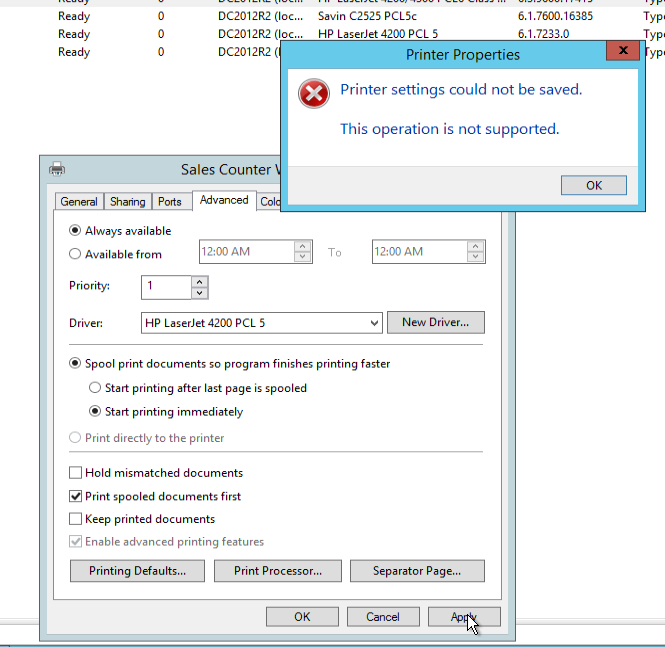Choose Start printing after last page is spooled
Viewport: 665px width, 647px height.
tap(95, 388)
